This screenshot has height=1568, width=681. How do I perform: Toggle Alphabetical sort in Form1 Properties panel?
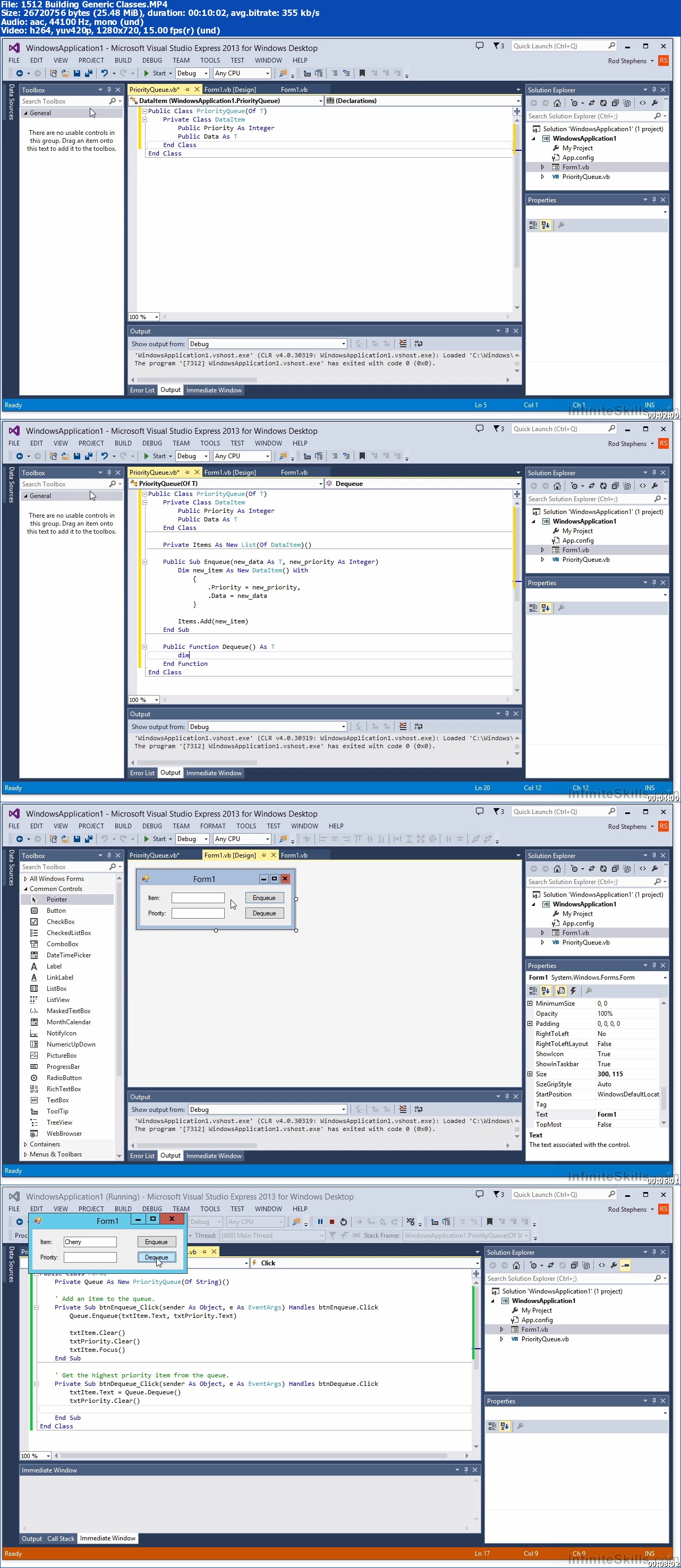coord(546,991)
